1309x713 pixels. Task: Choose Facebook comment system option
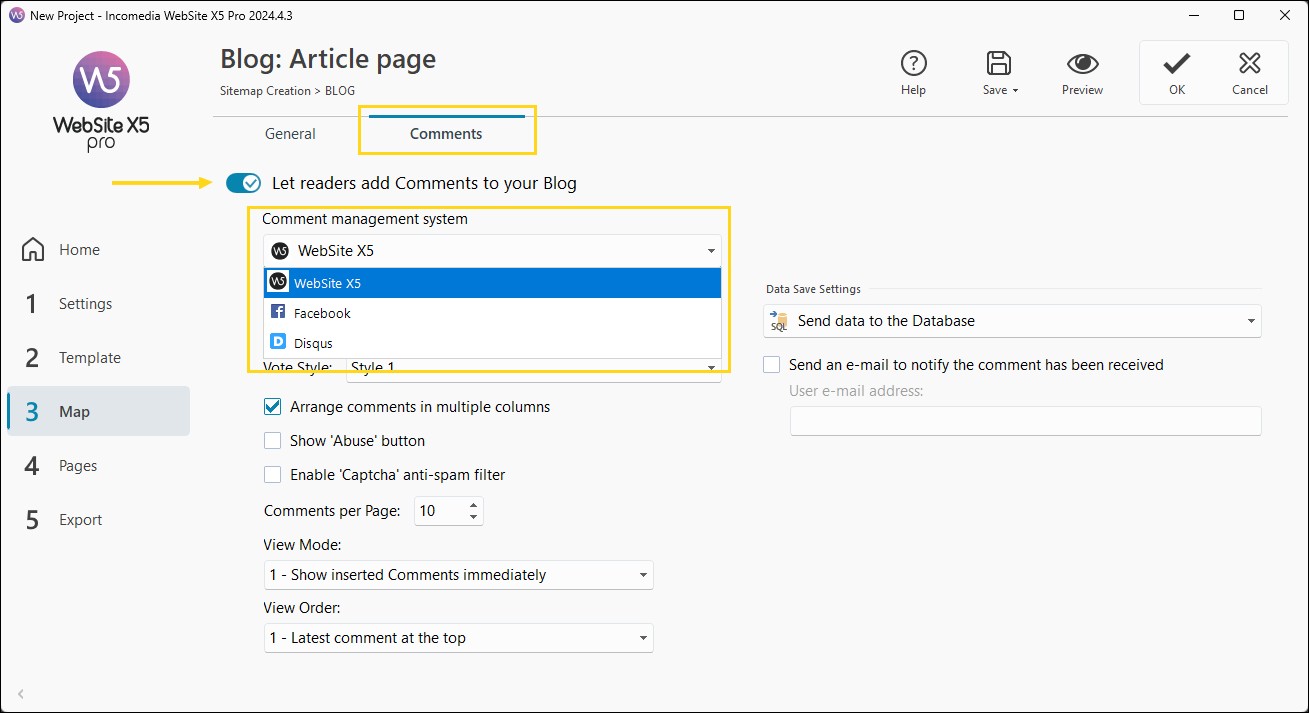[x=492, y=313]
